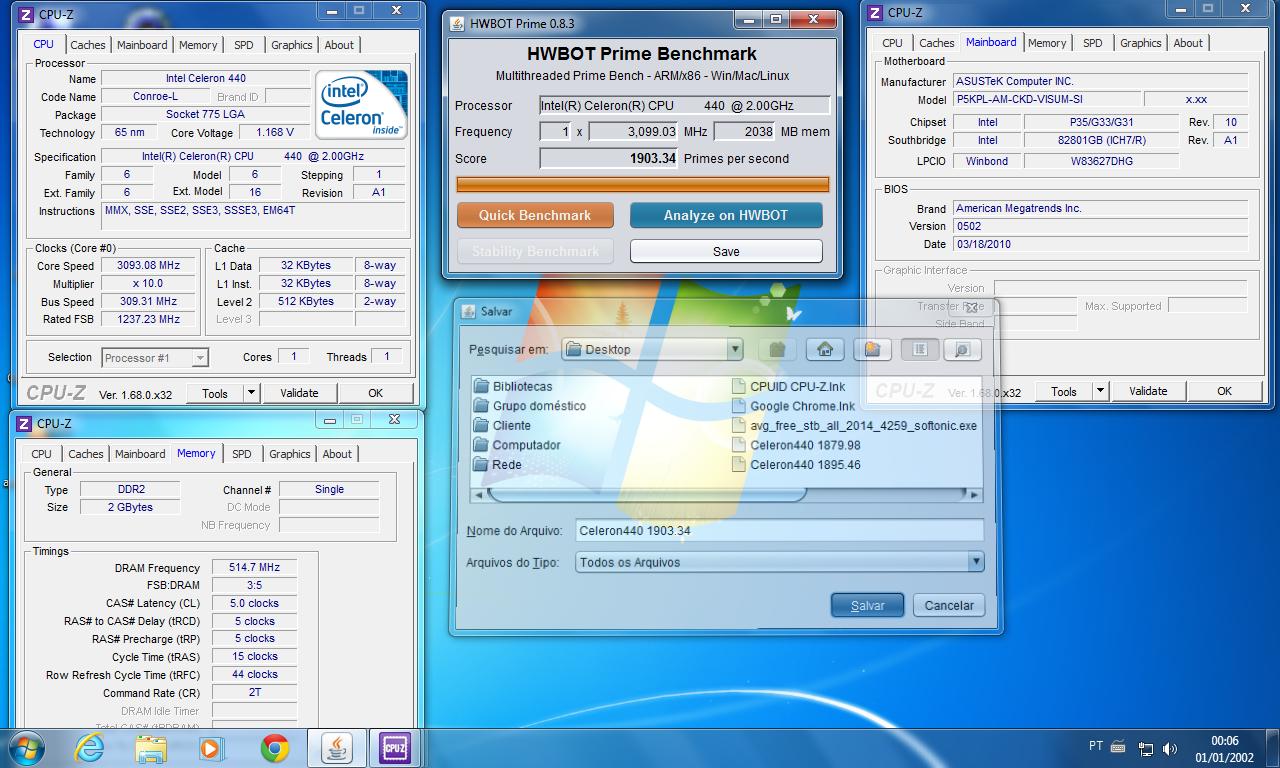Viewport: 1280px width, 768px height.
Task: Open the CPU tab in Mainboard CPU-Z window
Action: pos(892,43)
